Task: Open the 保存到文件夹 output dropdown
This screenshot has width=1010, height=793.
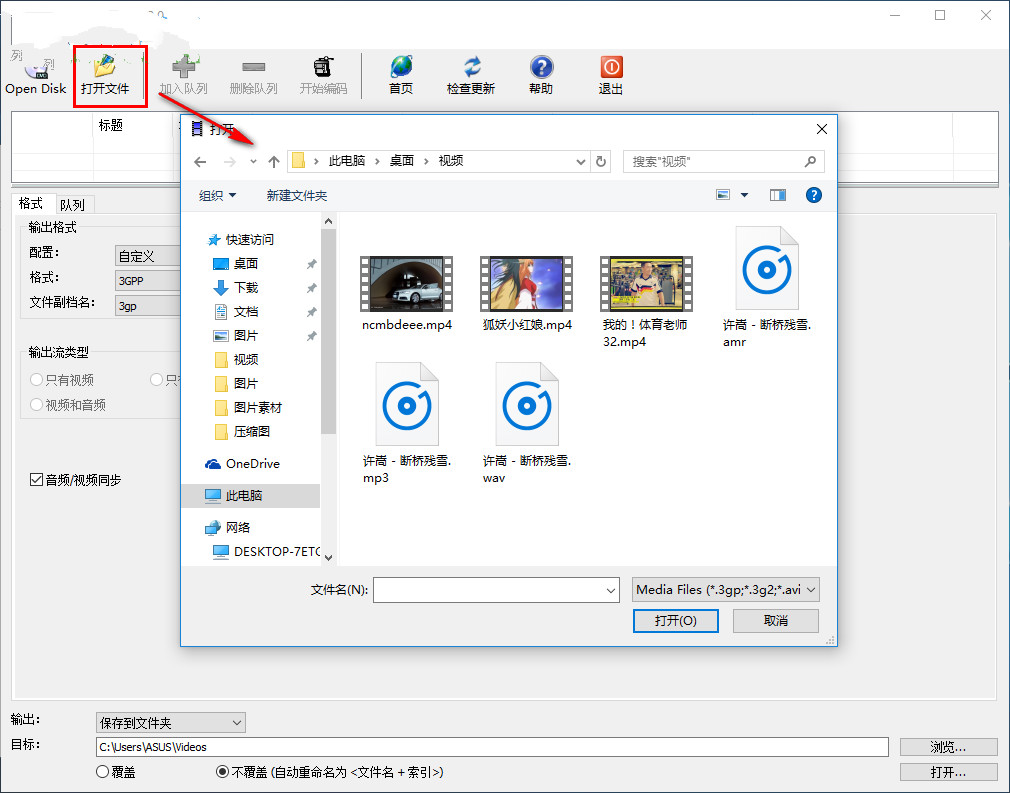Action: click(x=171, y=723)
